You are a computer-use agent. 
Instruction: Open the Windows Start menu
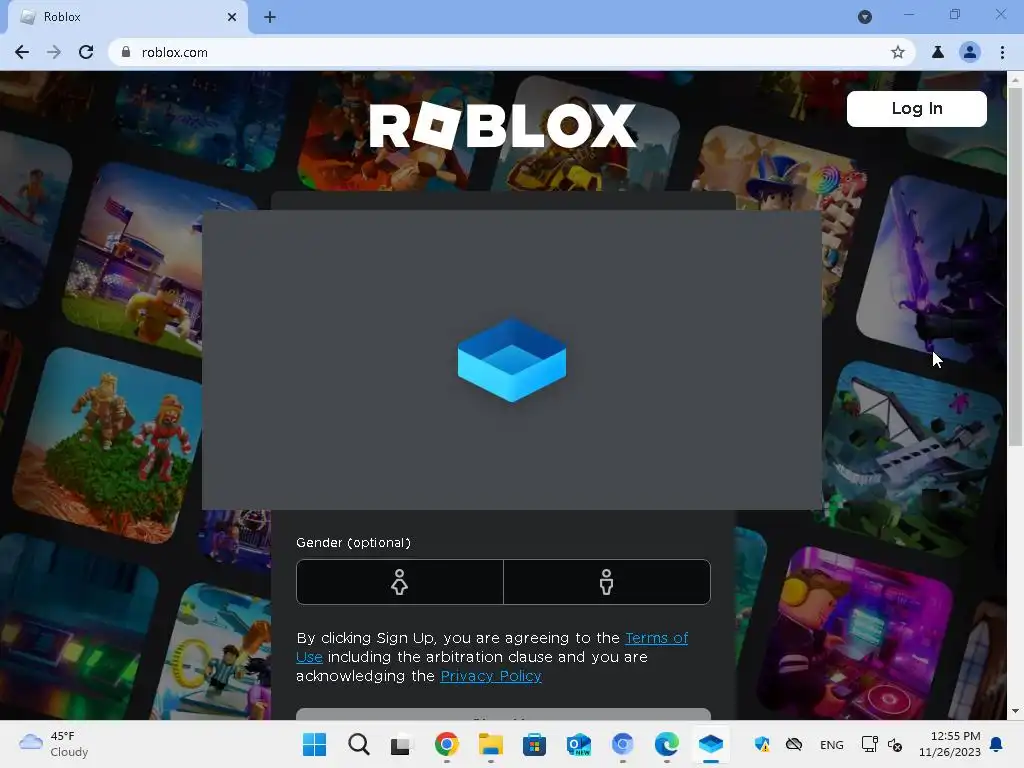click(x=314, y=744)
